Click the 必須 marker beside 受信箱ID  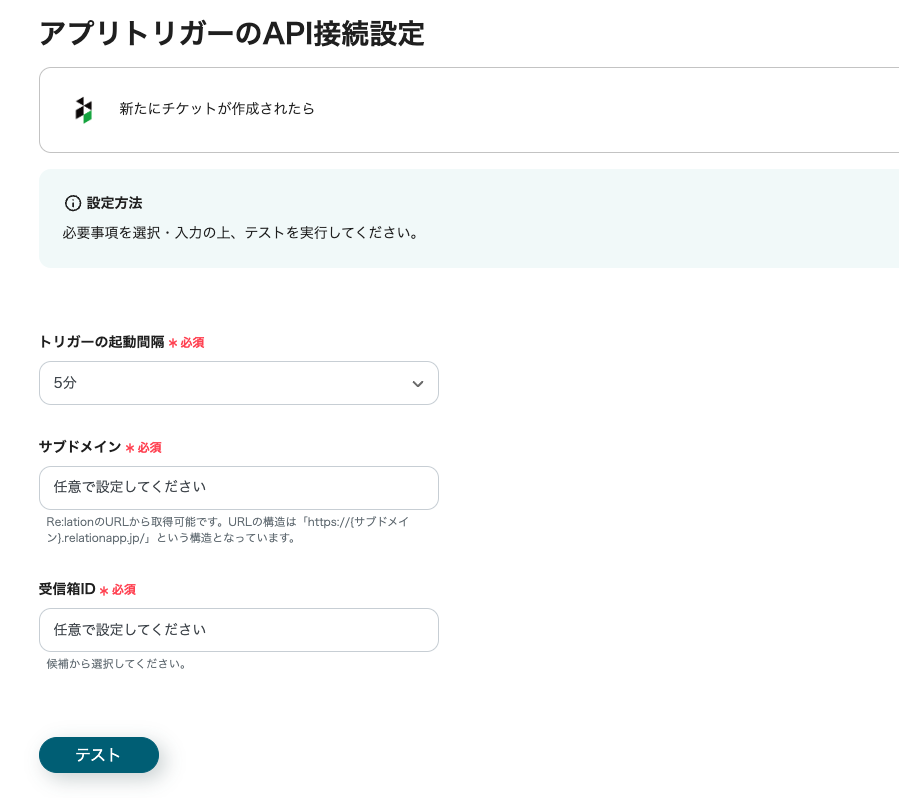tap(123, 590)
